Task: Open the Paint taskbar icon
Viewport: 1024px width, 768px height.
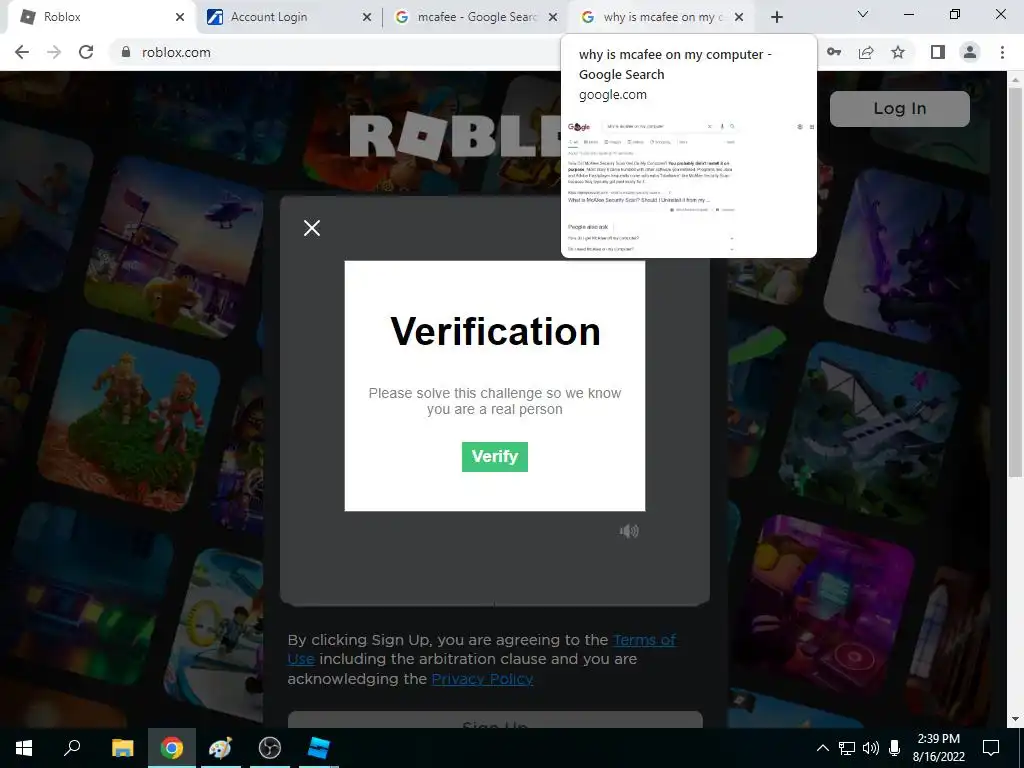Action: (220, 748)
